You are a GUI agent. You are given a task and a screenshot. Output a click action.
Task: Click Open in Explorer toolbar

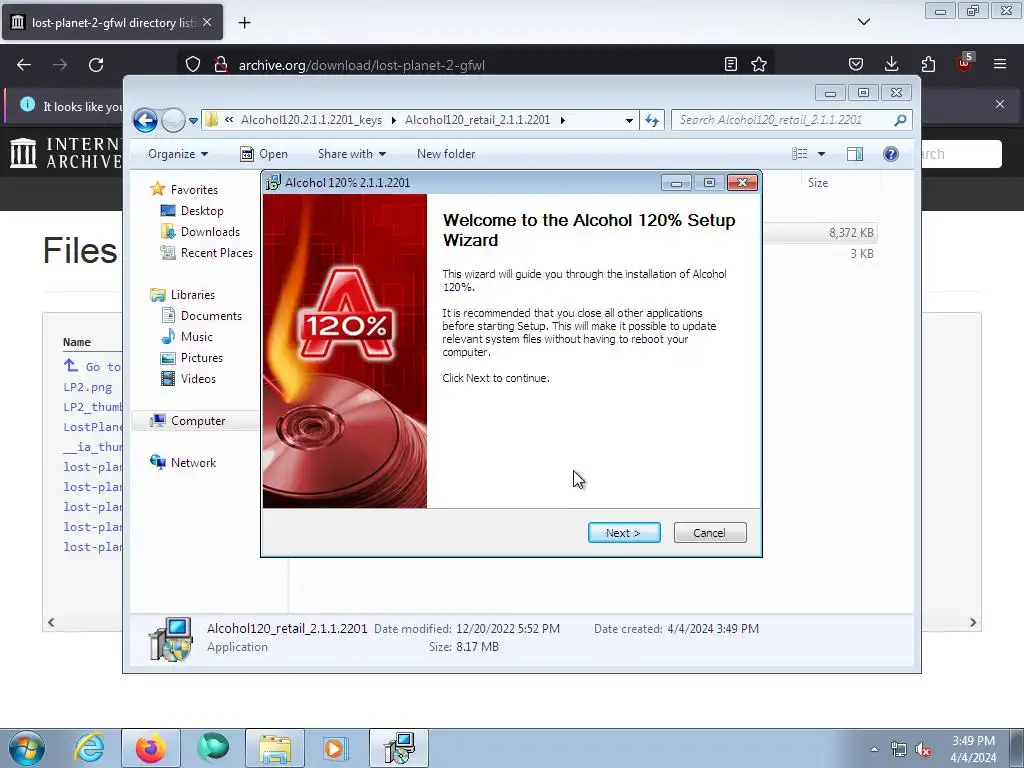click(264, 154)
